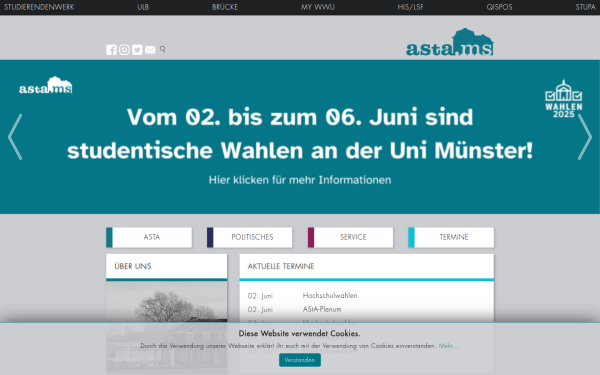
Task: Open the 'Mehr...' cookie info link
Action: [448, 346]
